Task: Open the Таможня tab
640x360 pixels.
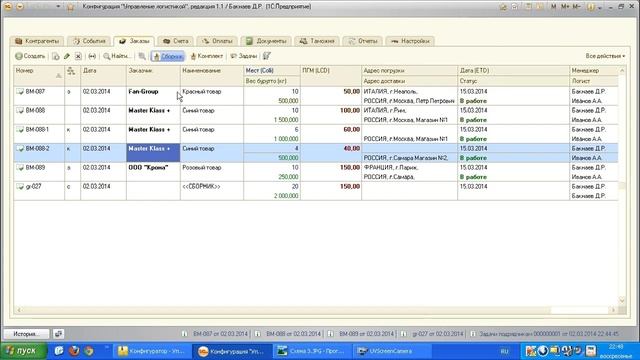Action: [317, 41]
